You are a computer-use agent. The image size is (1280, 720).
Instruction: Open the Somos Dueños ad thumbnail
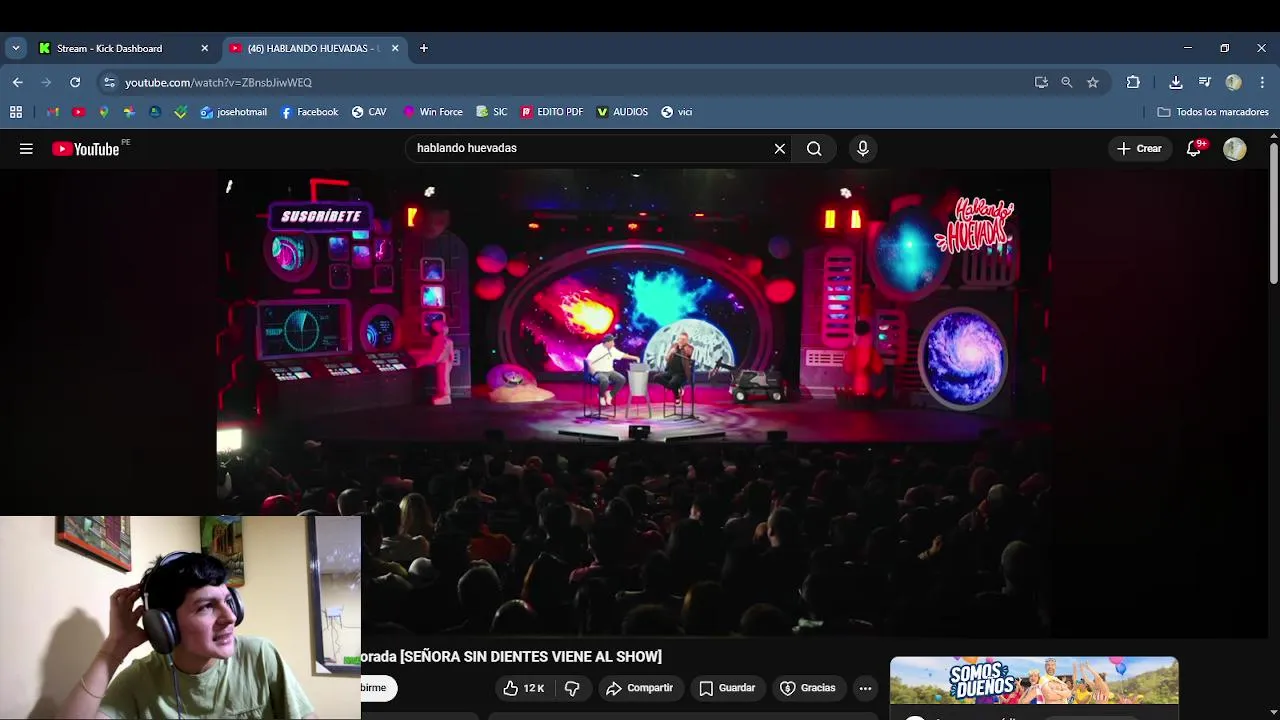tap(1034, 681)
